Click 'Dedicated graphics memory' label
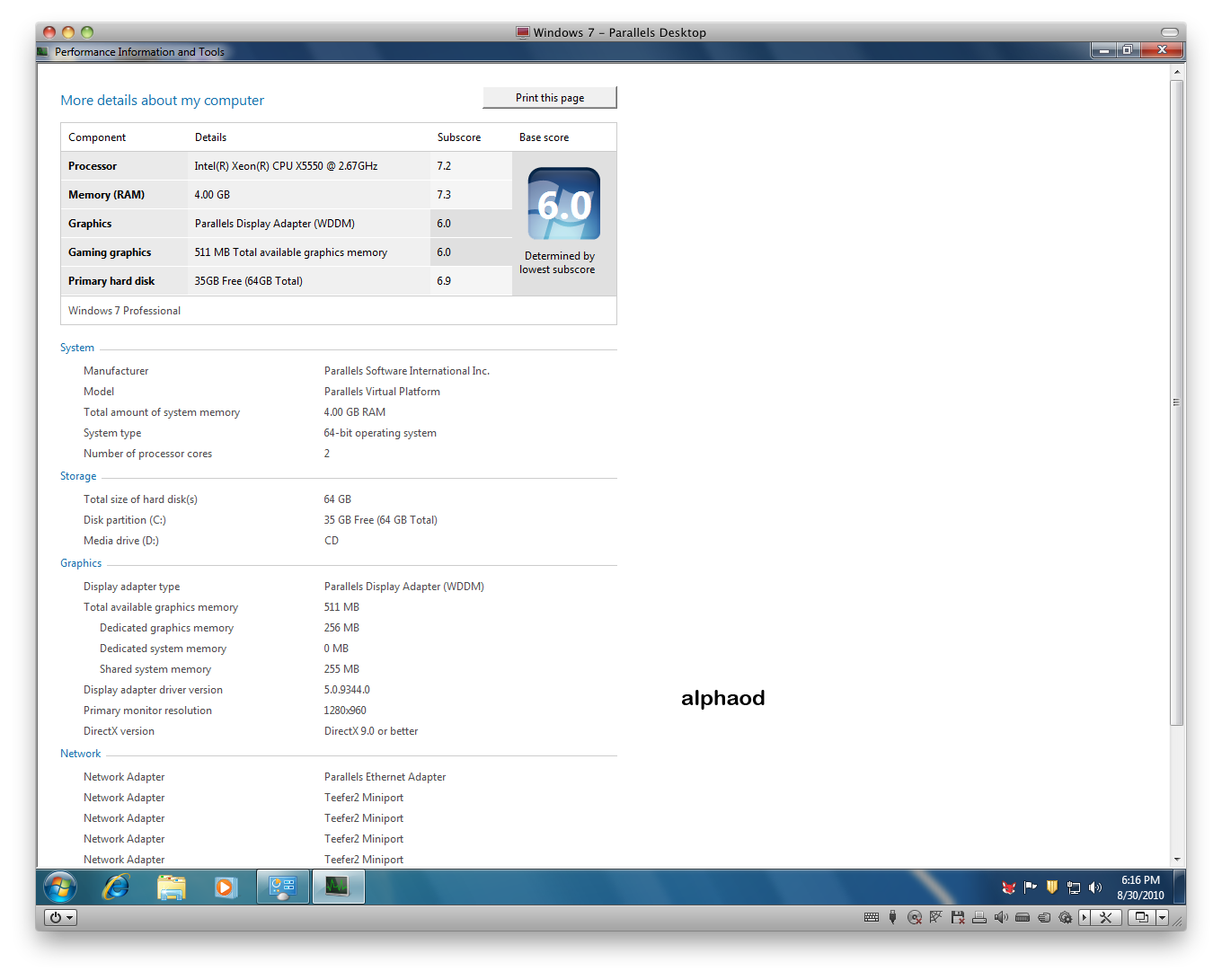 (x=166, y=628)
